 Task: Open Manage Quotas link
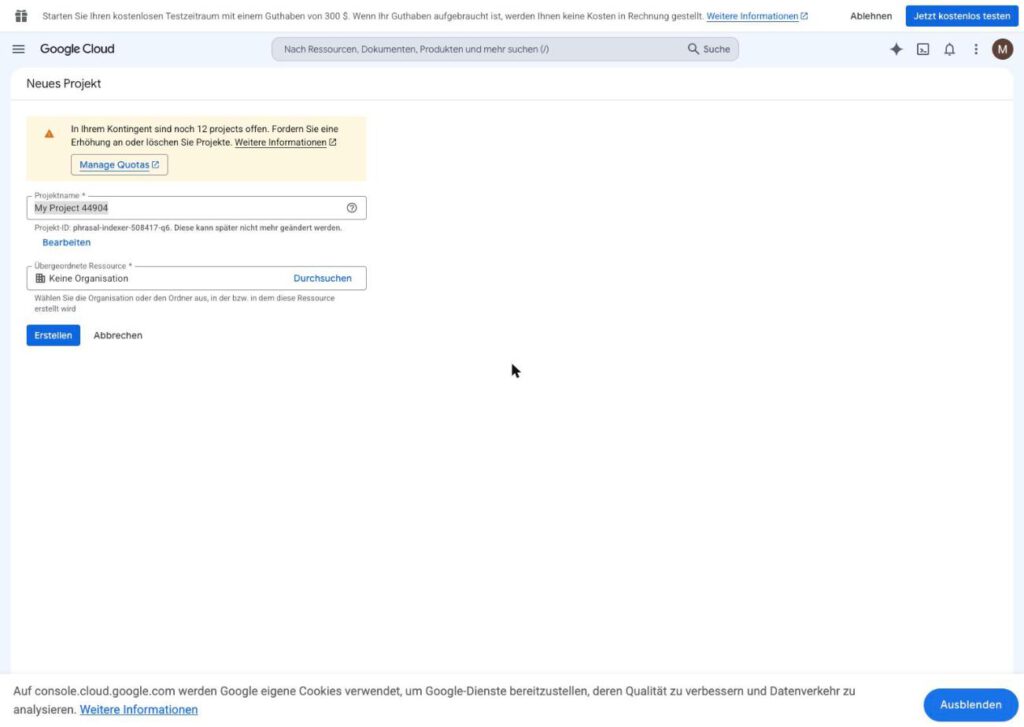119,165
